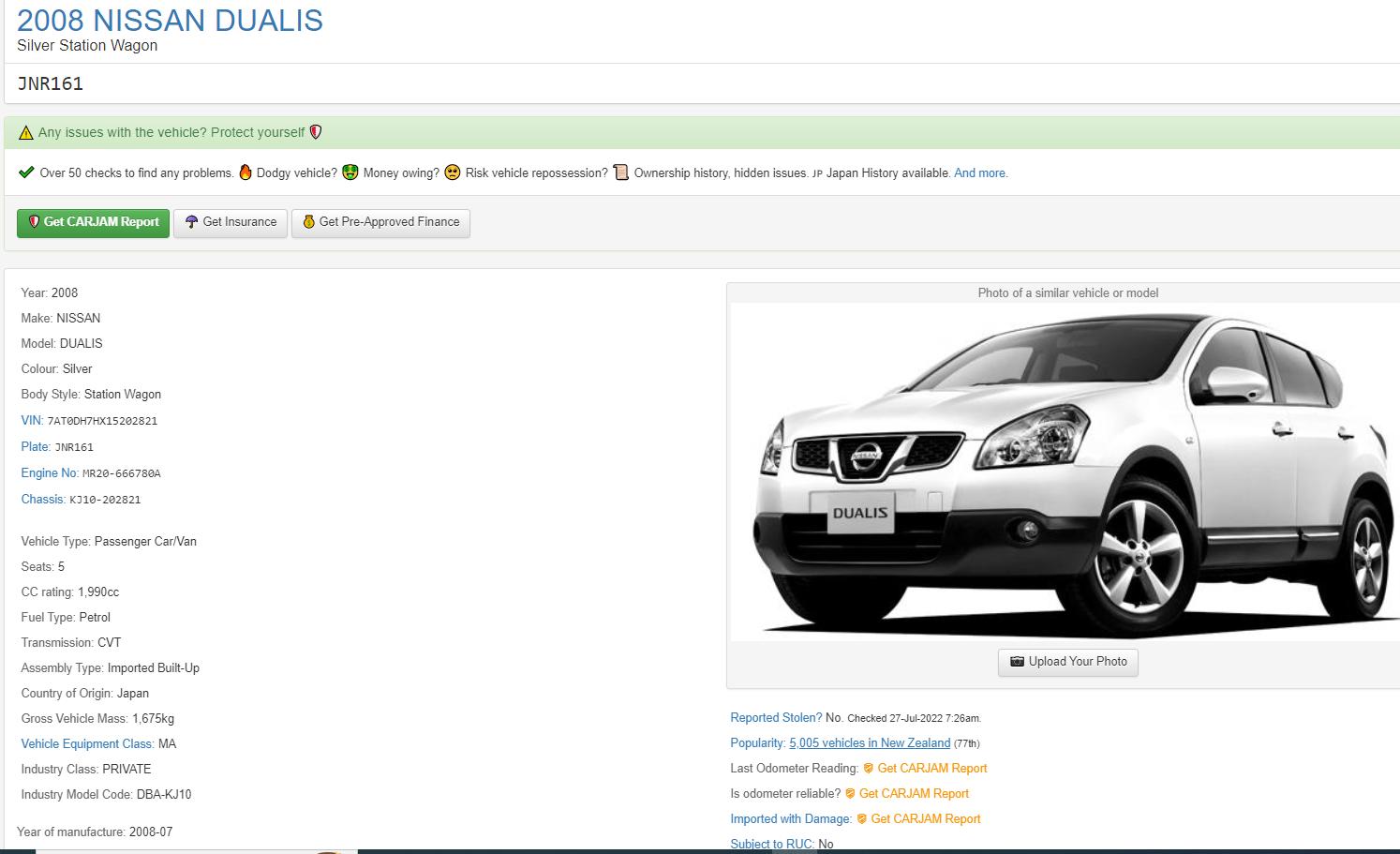Click the Body Style value Station Wagon

[123, 395]
